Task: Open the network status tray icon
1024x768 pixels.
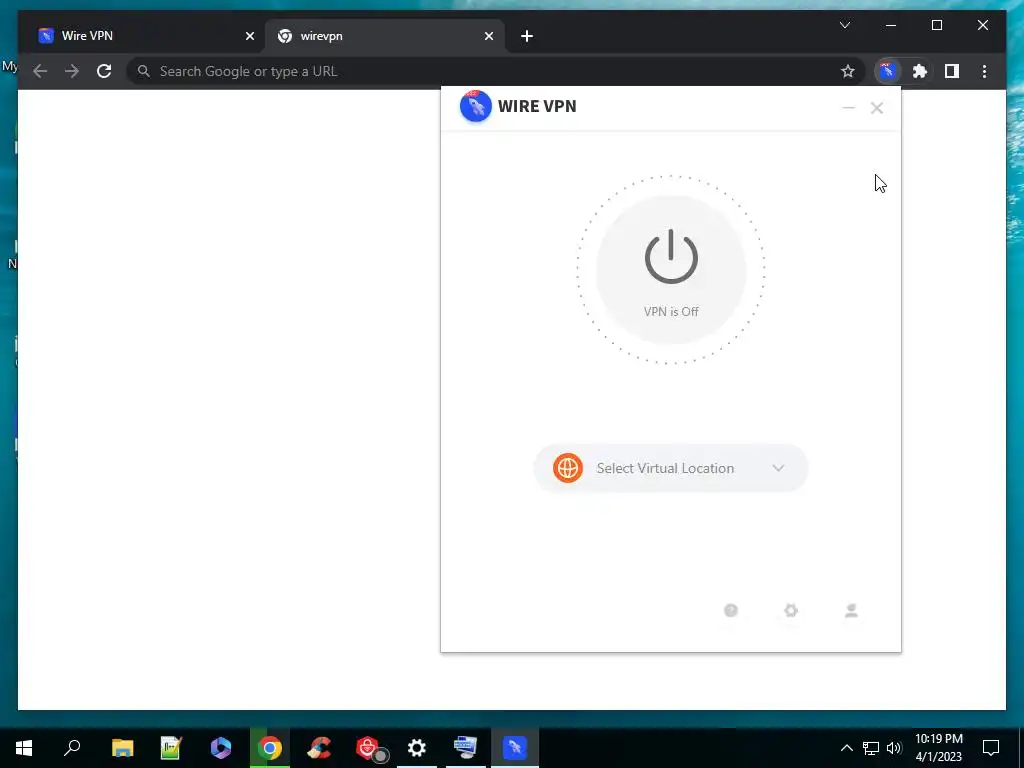Action: click(x=871, y=748)
